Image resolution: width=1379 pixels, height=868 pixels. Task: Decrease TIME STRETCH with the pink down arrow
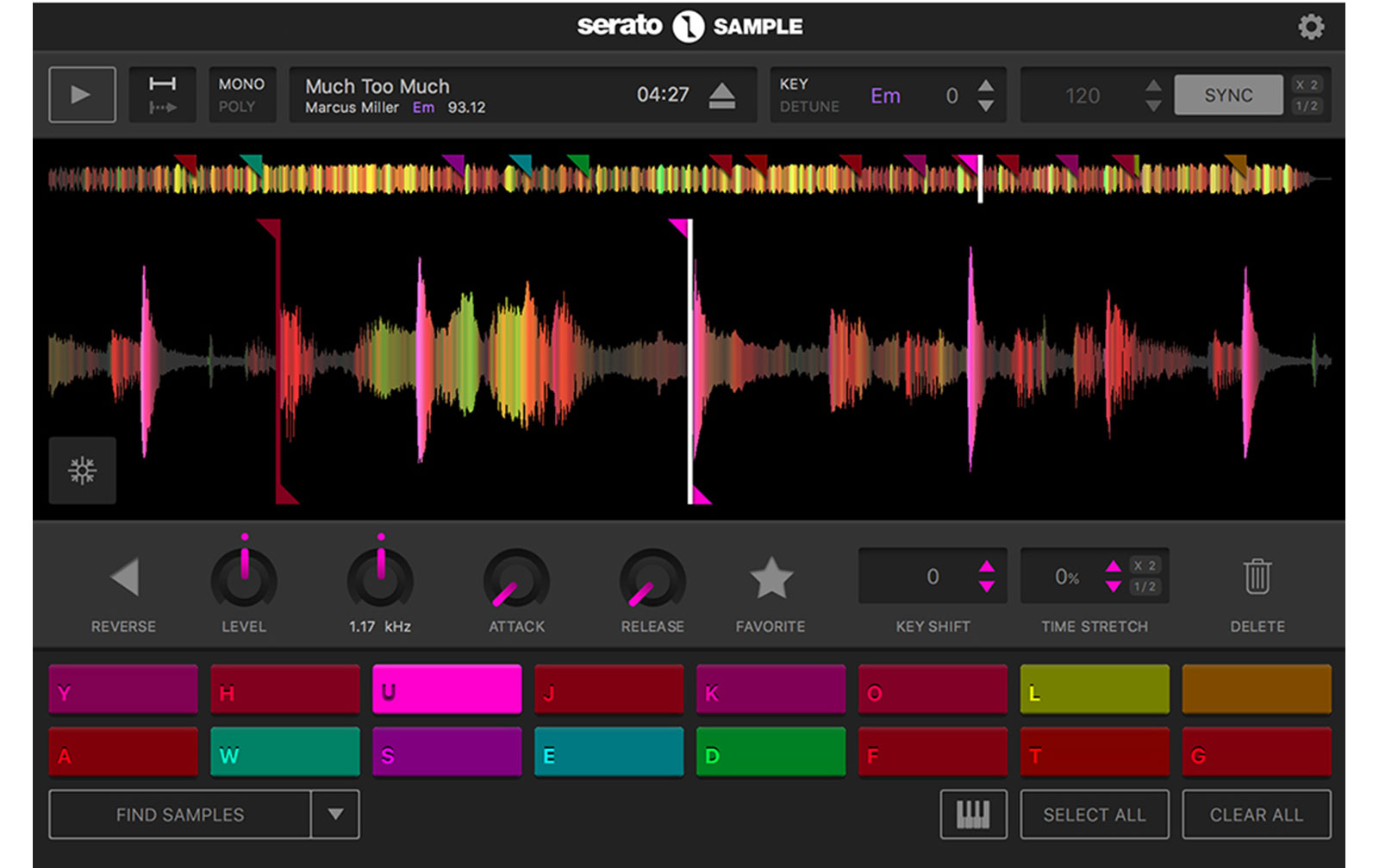pyautogui.click(x=1114, y=587)
